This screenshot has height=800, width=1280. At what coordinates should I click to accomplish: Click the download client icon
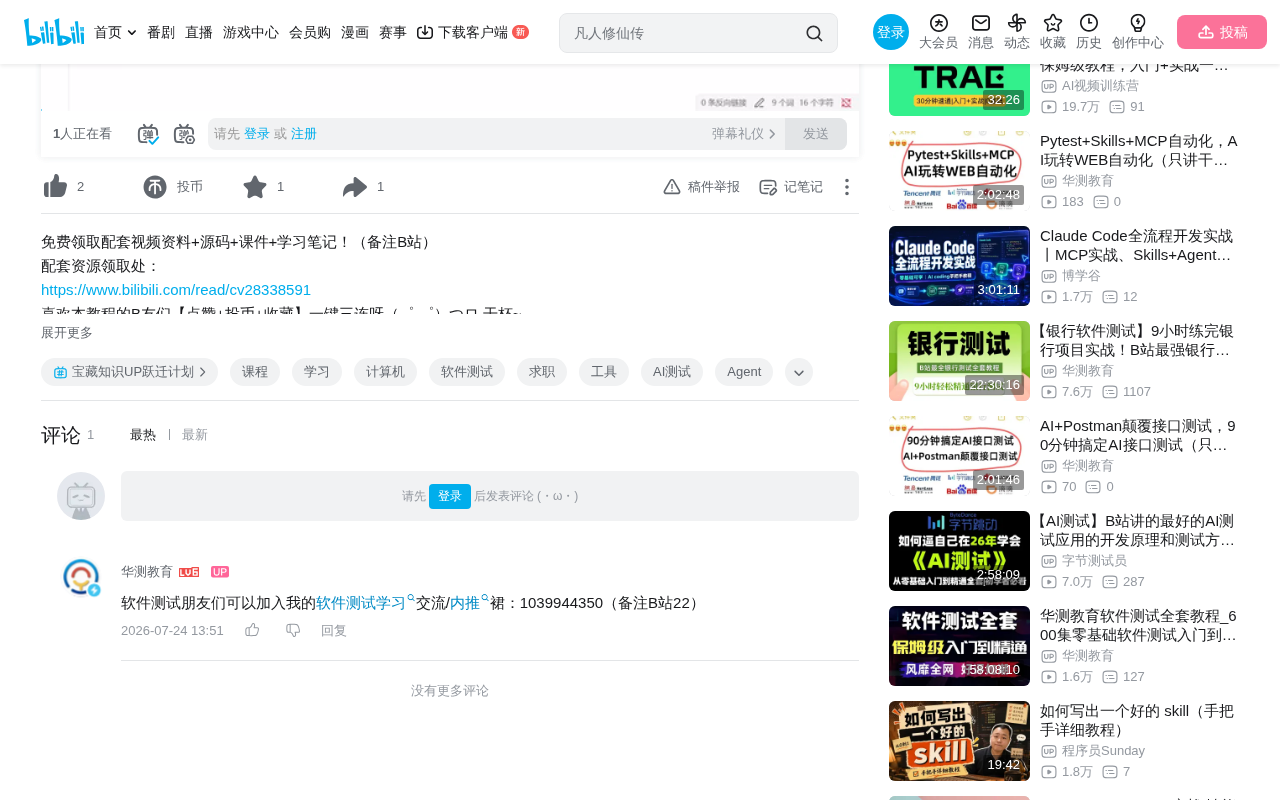pos(425,32)
